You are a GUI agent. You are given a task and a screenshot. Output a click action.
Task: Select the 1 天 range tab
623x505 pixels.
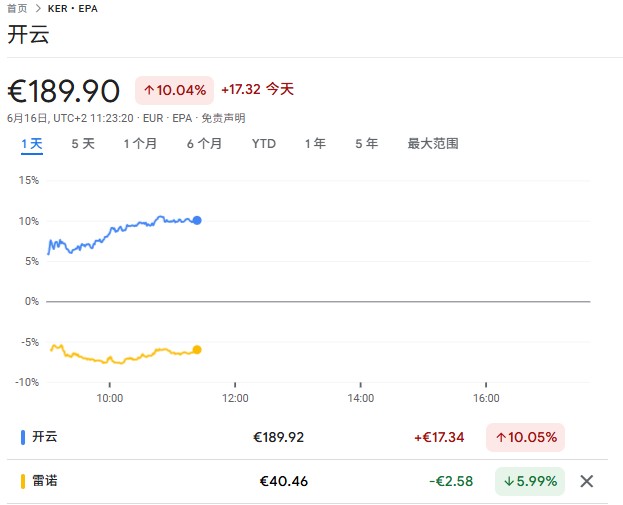(32, 144)
